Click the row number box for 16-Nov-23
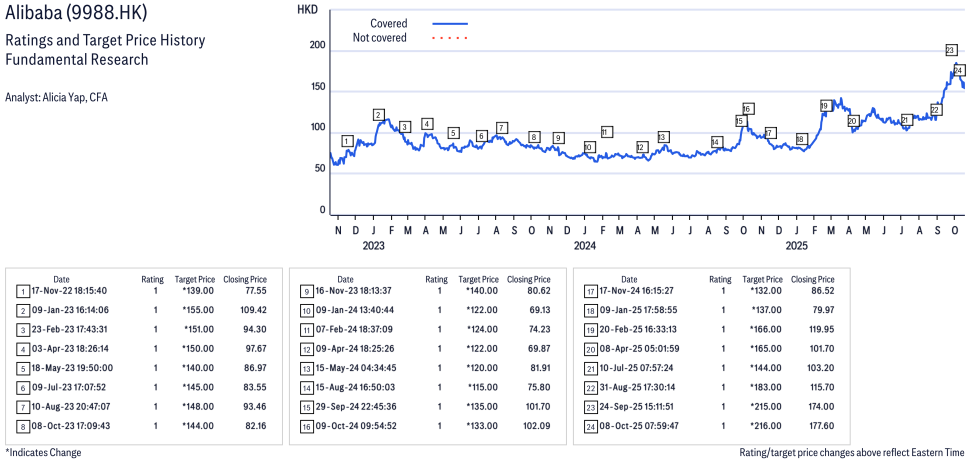Image resolution: width=975 pixels, height=459 pixels. pyautogui.click(x=305, y=291)
